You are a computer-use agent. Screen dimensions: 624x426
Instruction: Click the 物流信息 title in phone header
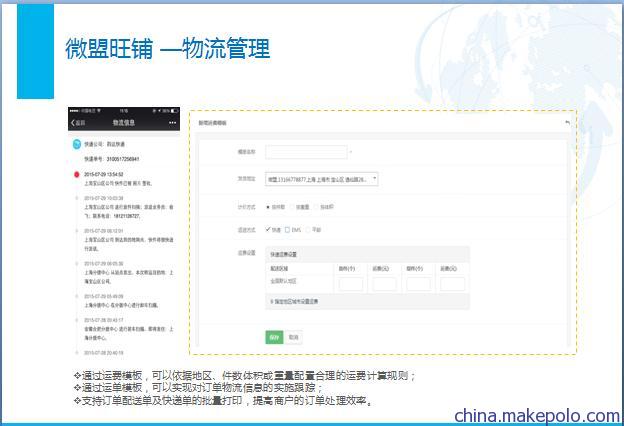(x=123, y=123)
